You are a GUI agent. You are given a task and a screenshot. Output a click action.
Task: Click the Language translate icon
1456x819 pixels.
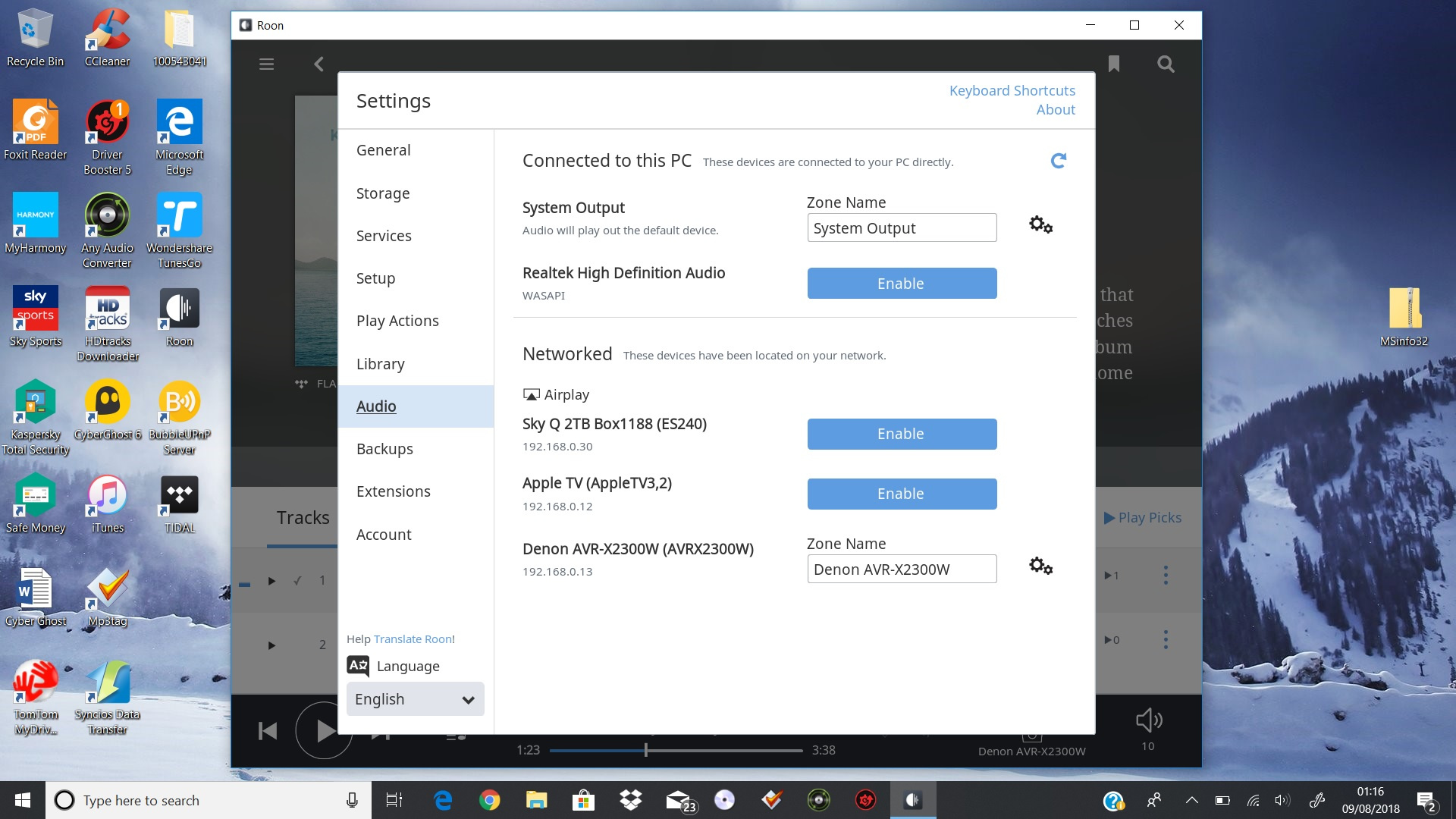[358, 666]
